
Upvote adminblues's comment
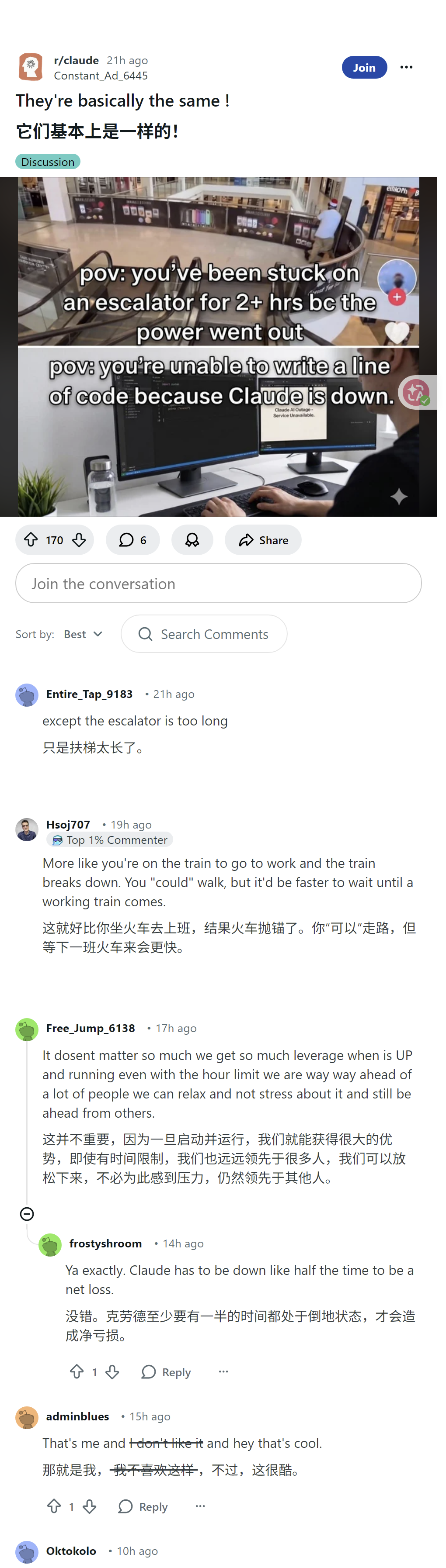(54, 1506)
